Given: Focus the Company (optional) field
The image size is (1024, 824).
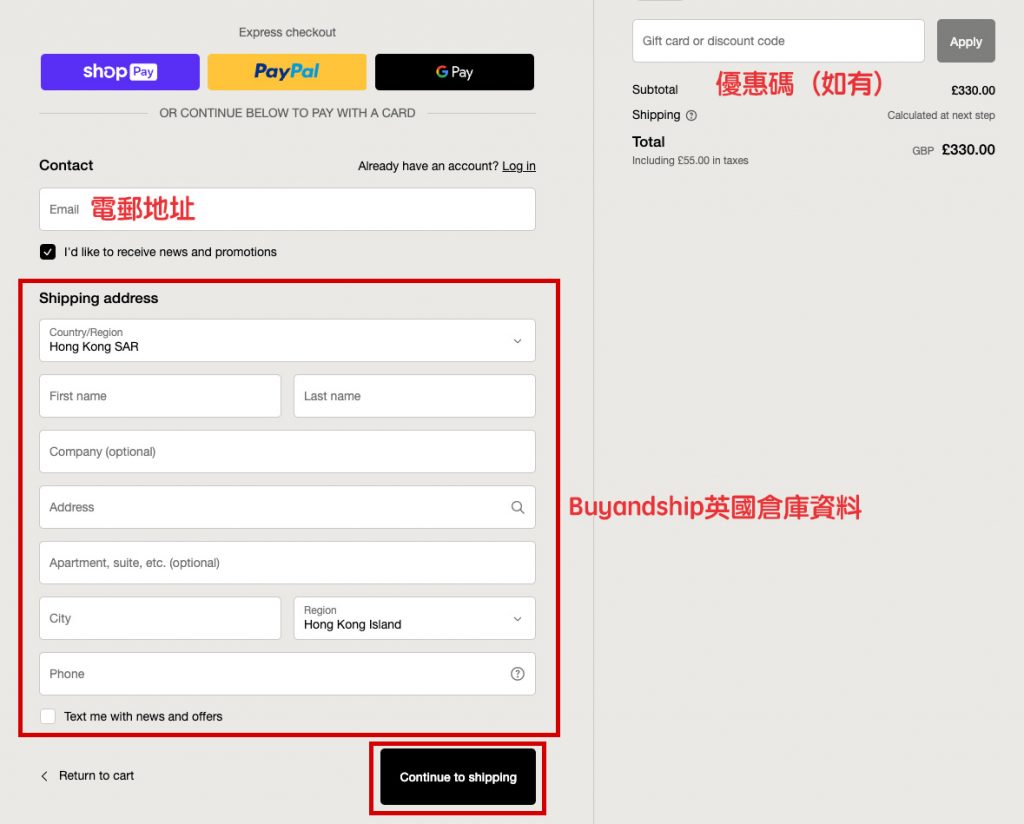Looking at the screenshot, I should 287,452.
